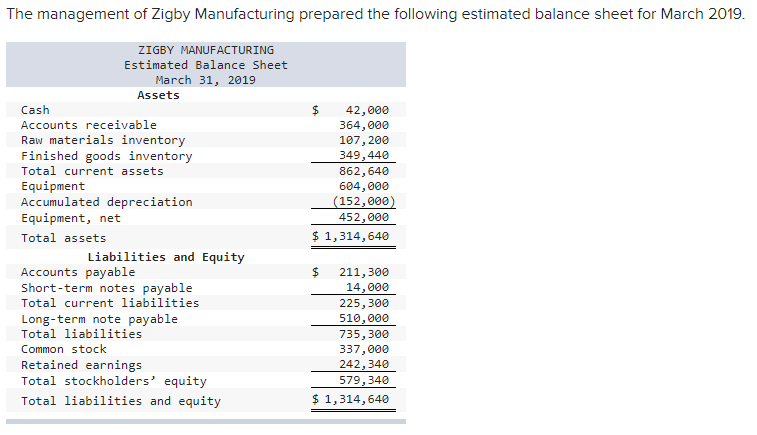Click the 'Long-term note payable' label
The image size is (757, 435).
coord(99,320)
